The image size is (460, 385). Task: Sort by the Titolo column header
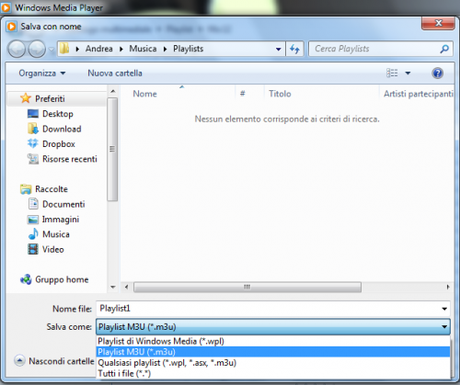280,94
